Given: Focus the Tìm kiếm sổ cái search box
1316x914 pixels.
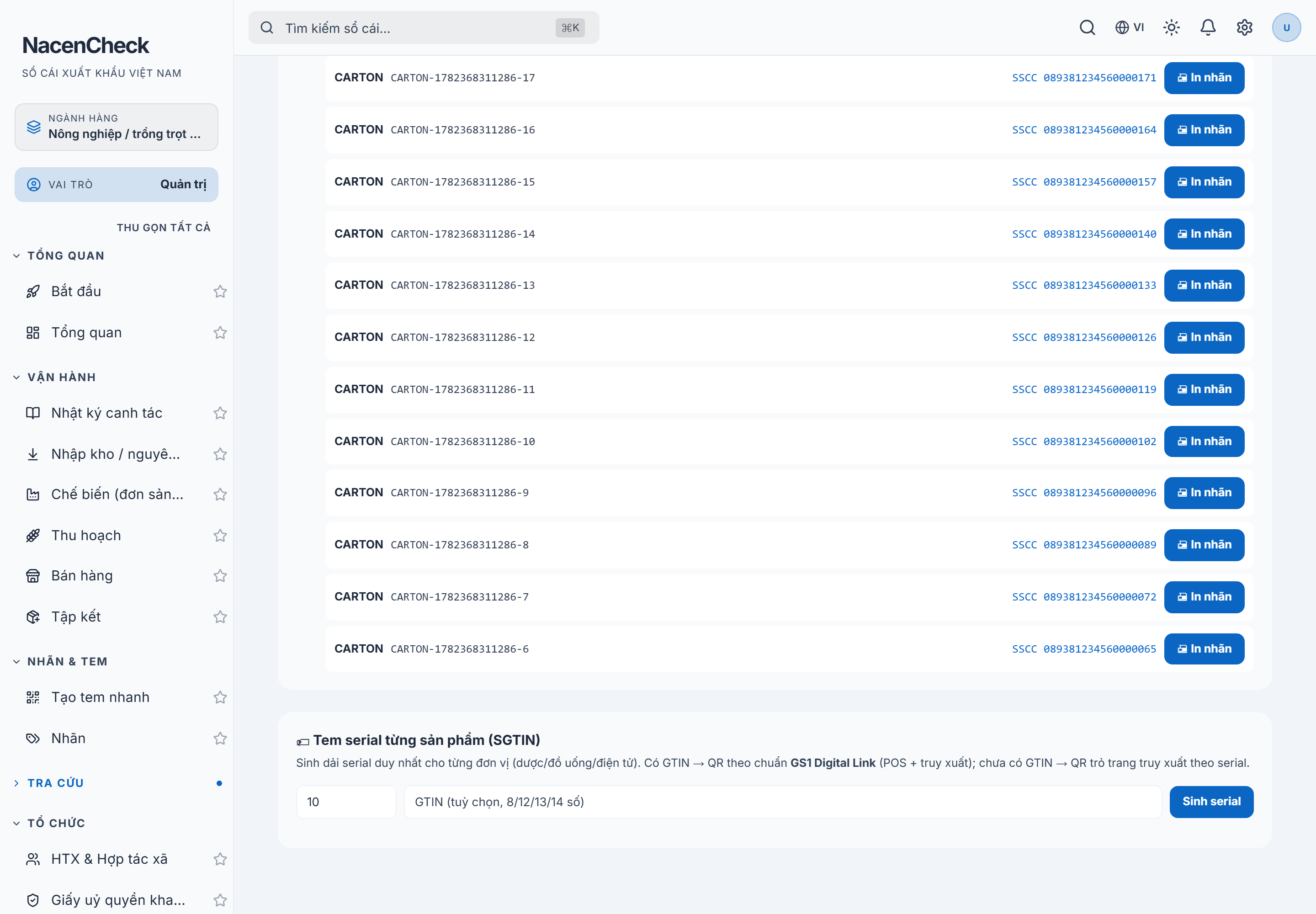Looking at the screenshot, I should coord(424,27).
